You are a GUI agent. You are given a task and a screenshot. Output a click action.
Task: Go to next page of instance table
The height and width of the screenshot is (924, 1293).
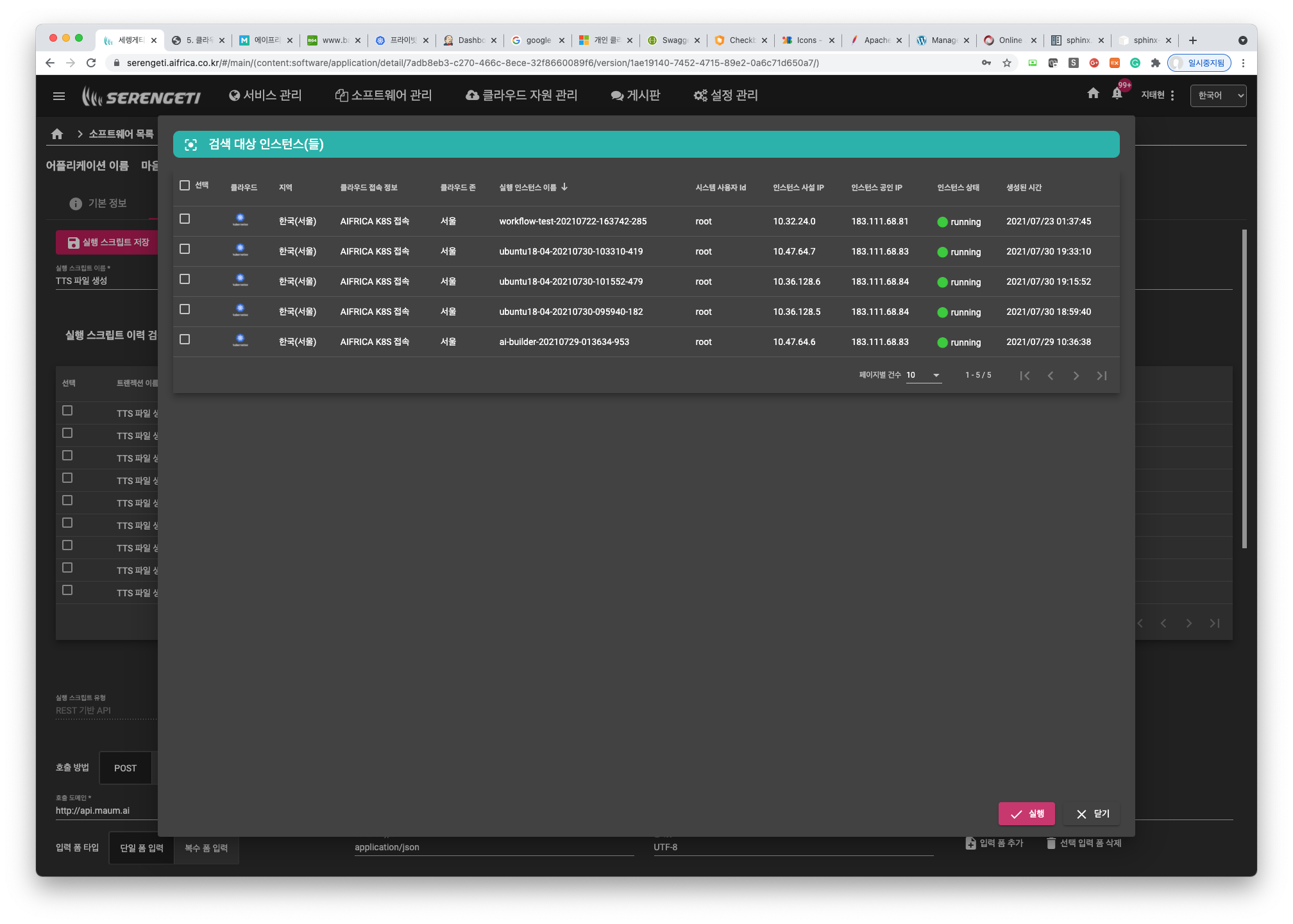(1076, 376)
